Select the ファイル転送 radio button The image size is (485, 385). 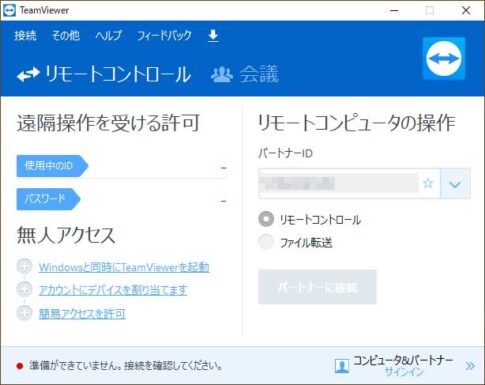coord(266,242)
